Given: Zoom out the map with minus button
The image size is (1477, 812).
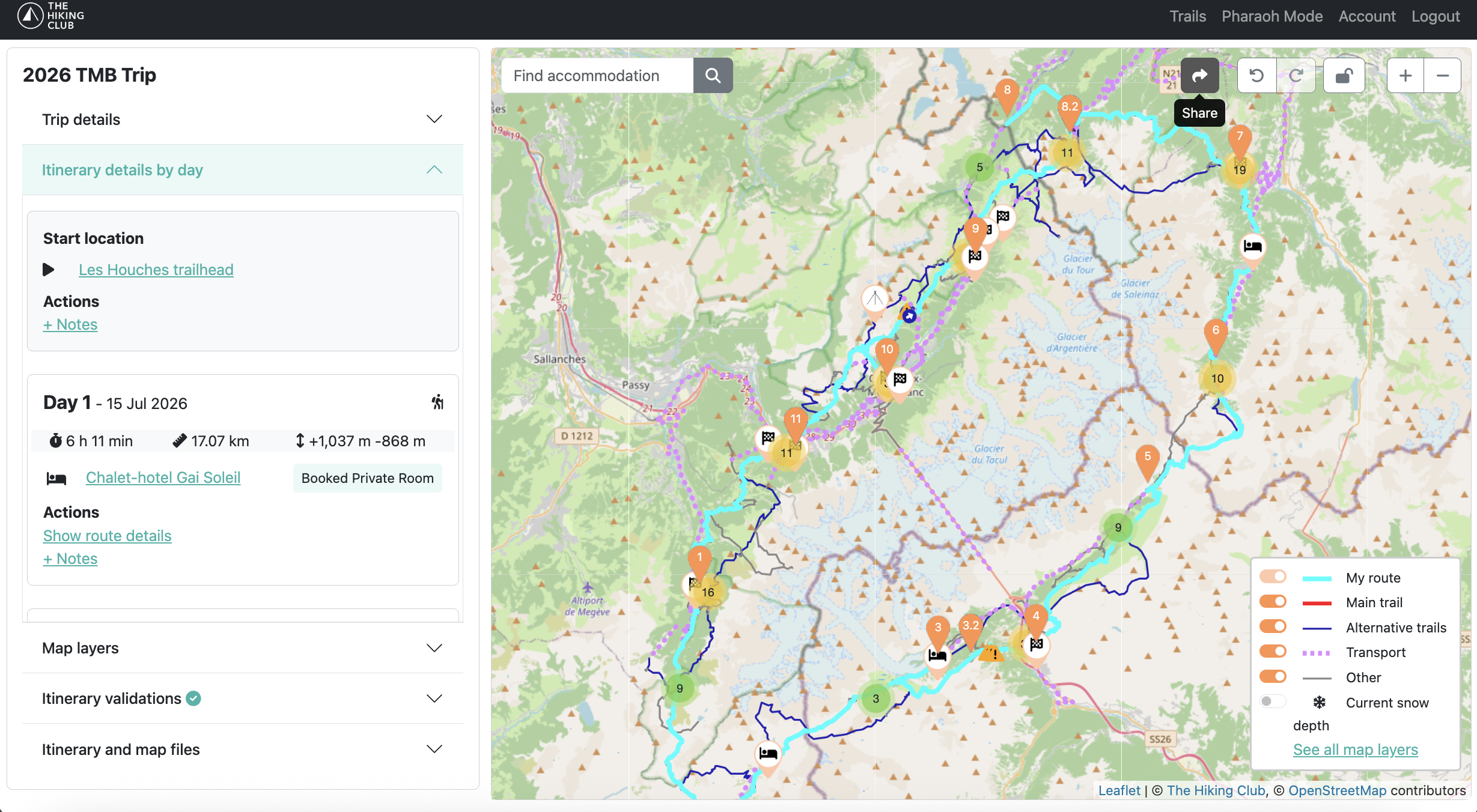Looking at the screenshot, I should 1443,76.
